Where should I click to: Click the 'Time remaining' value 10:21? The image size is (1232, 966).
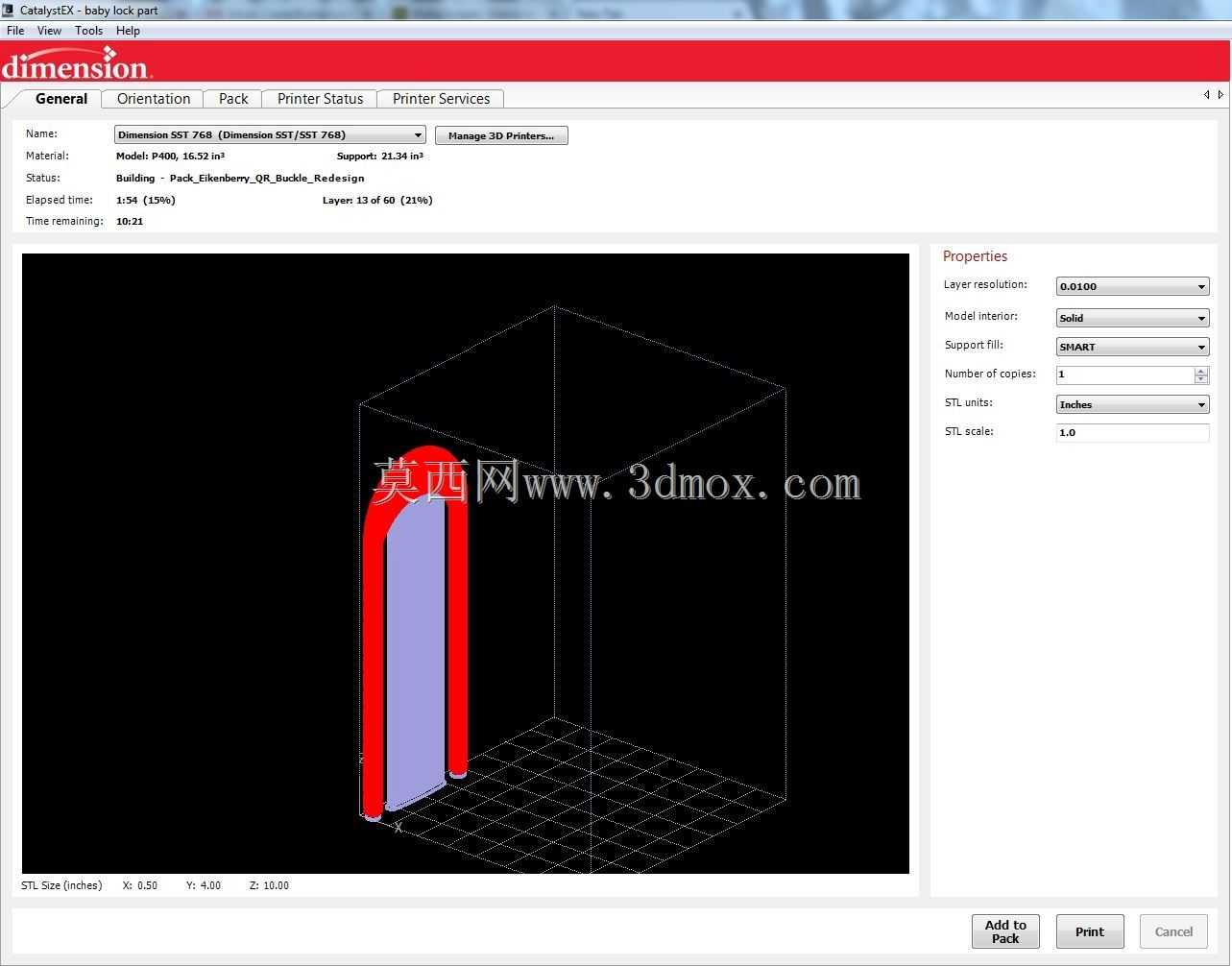130,221
